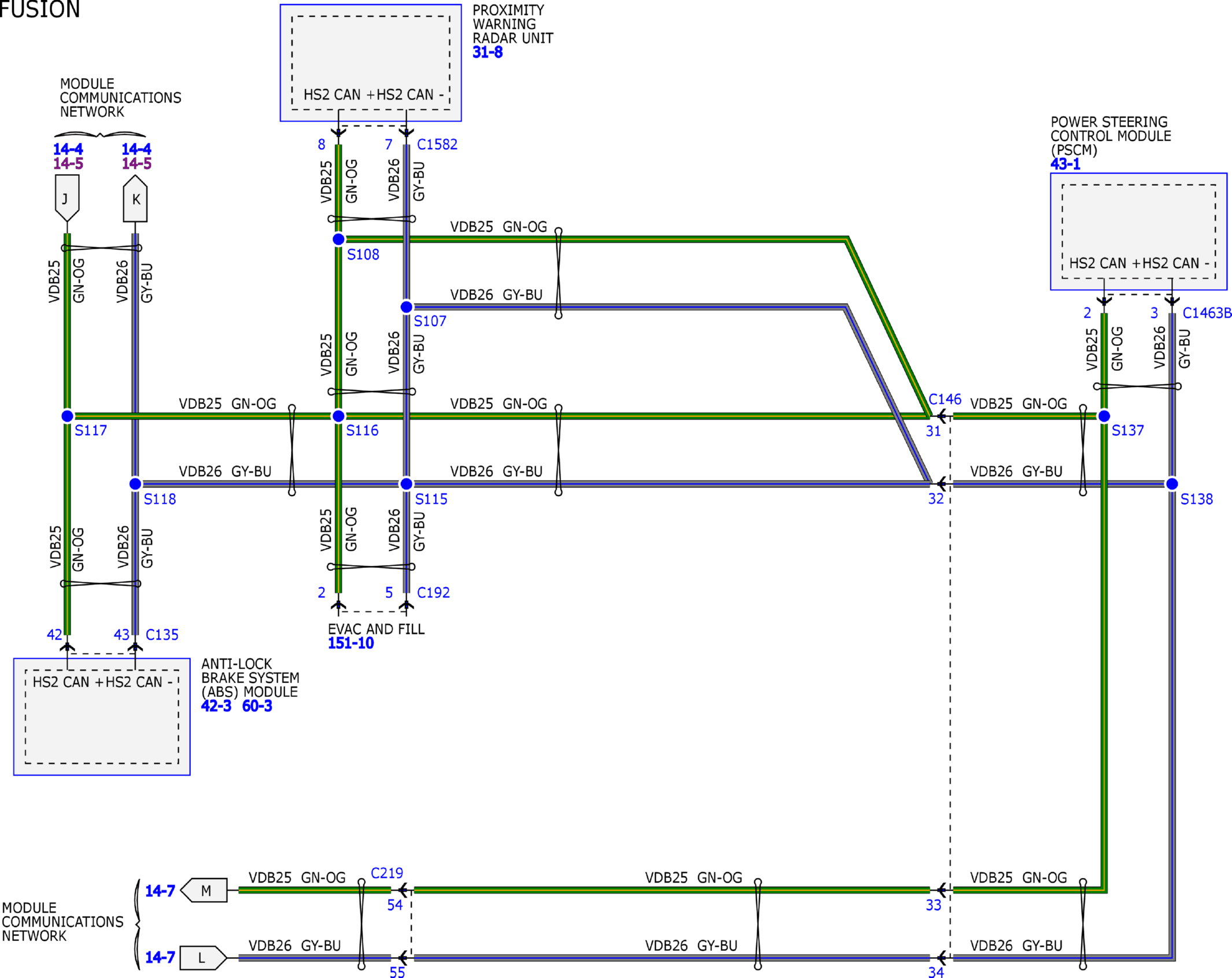The image size is (1232, 978).
Task: Click pin 33 arrow at C146
Action: [x=942, y=890]
